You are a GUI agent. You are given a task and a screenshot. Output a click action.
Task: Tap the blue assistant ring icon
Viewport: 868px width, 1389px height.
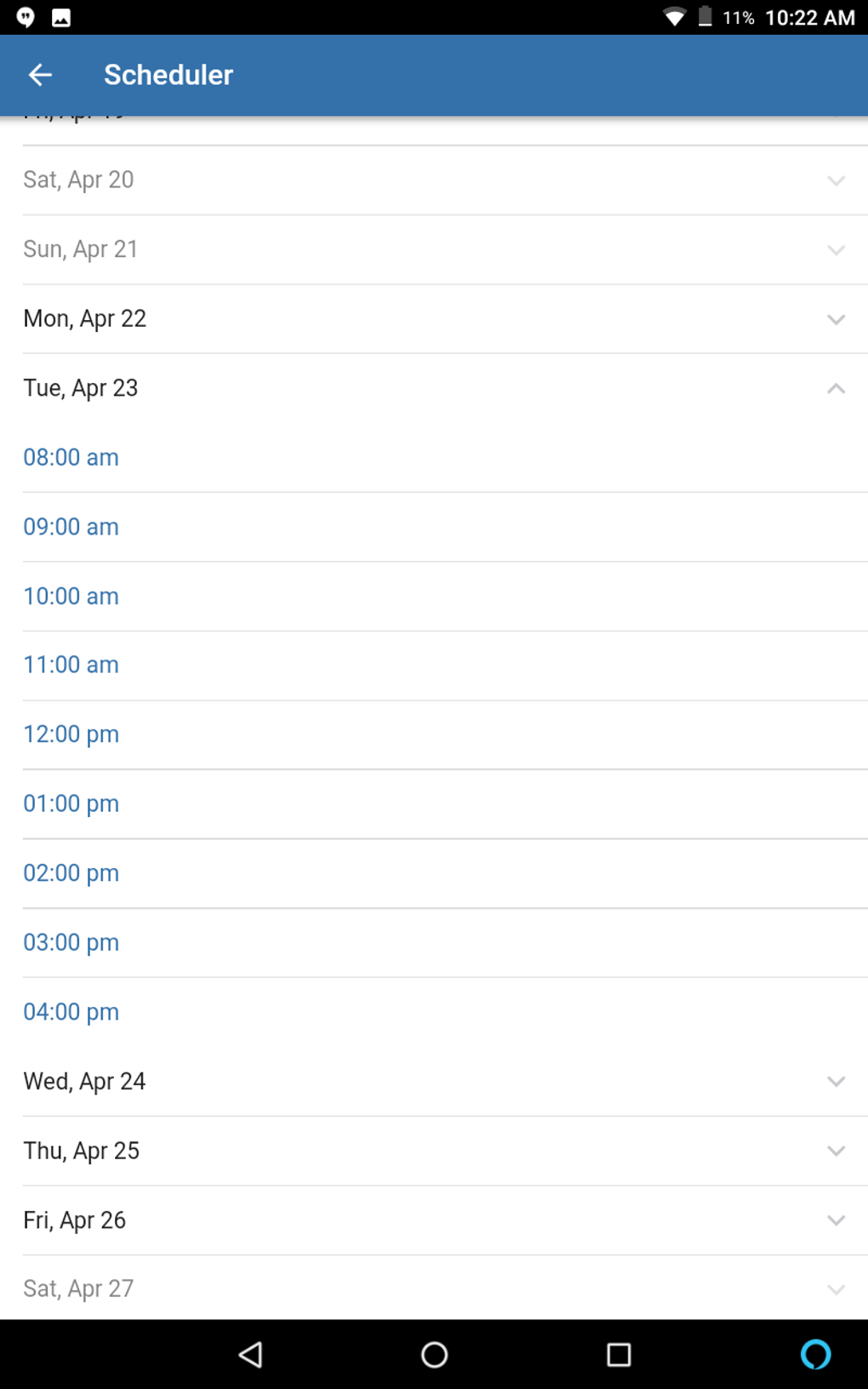[x=815, y=1354]
